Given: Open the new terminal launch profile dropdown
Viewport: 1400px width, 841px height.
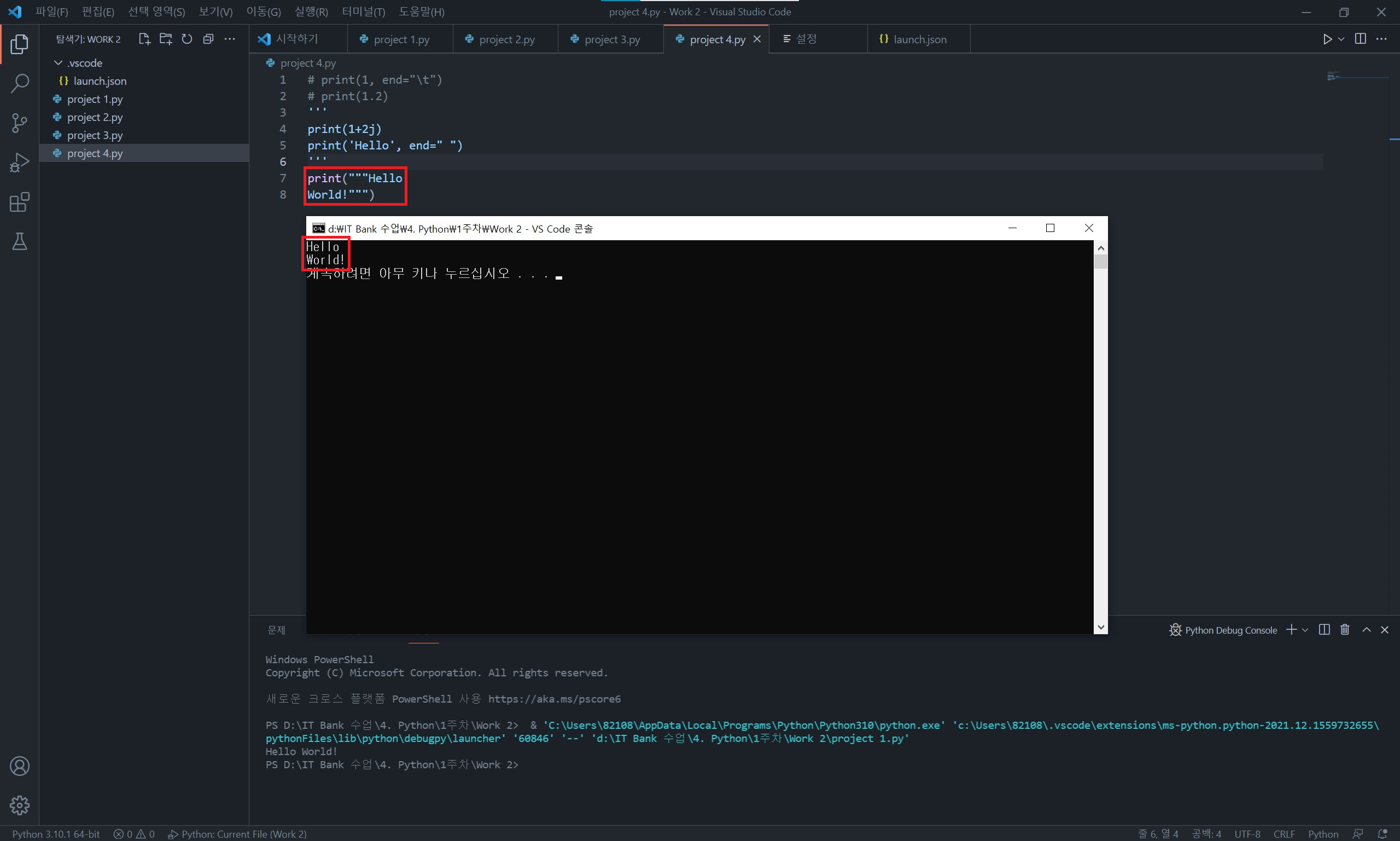Looking at the screenshot, I should 1305,630.
